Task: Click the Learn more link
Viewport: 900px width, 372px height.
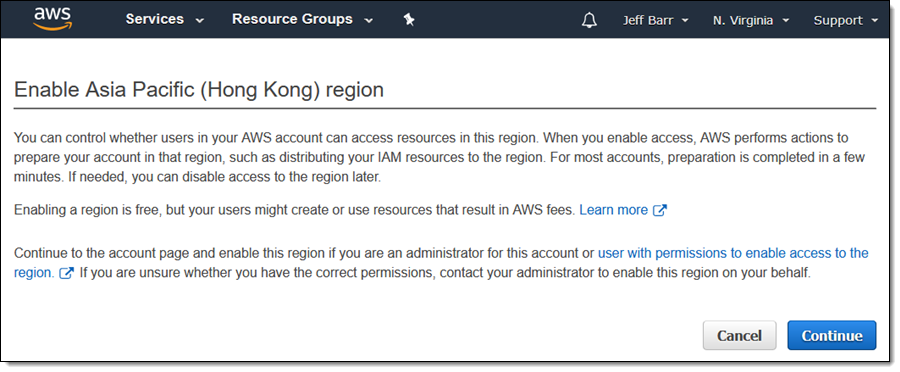Action: pos(614,210)
